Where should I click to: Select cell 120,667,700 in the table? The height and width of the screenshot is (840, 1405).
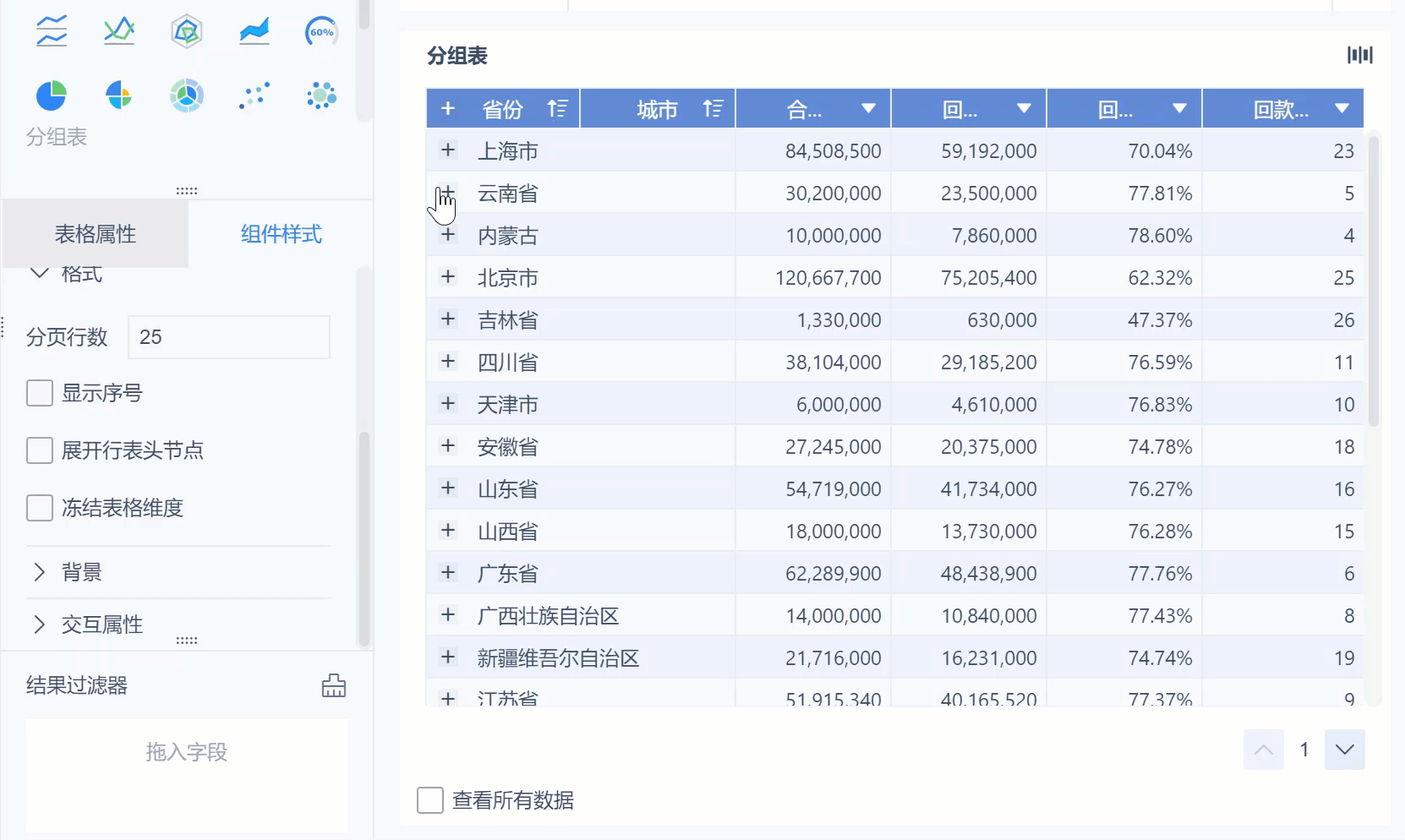pyautogui.click(x=813, y=278)
